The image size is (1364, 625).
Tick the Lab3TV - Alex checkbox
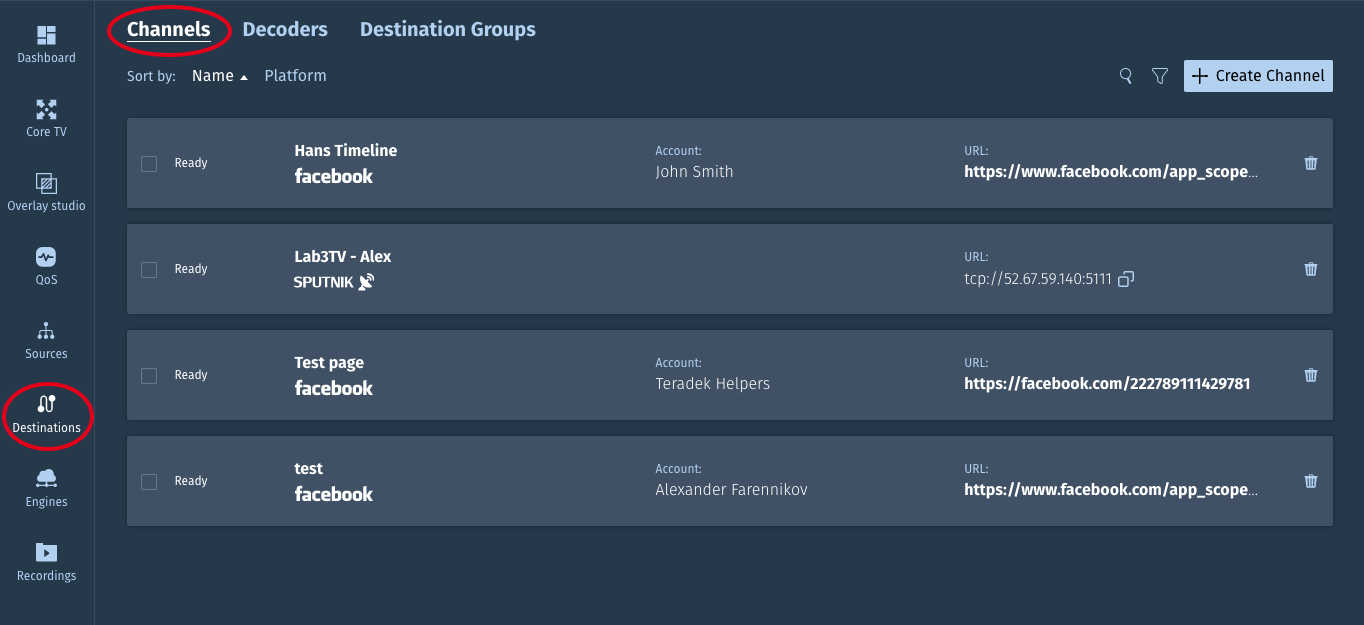(149, 270)
